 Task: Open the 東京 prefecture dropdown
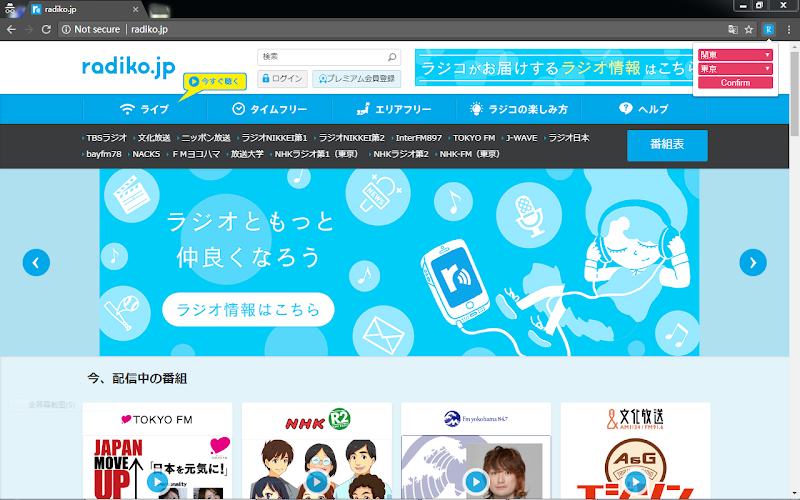click(735, 68)
